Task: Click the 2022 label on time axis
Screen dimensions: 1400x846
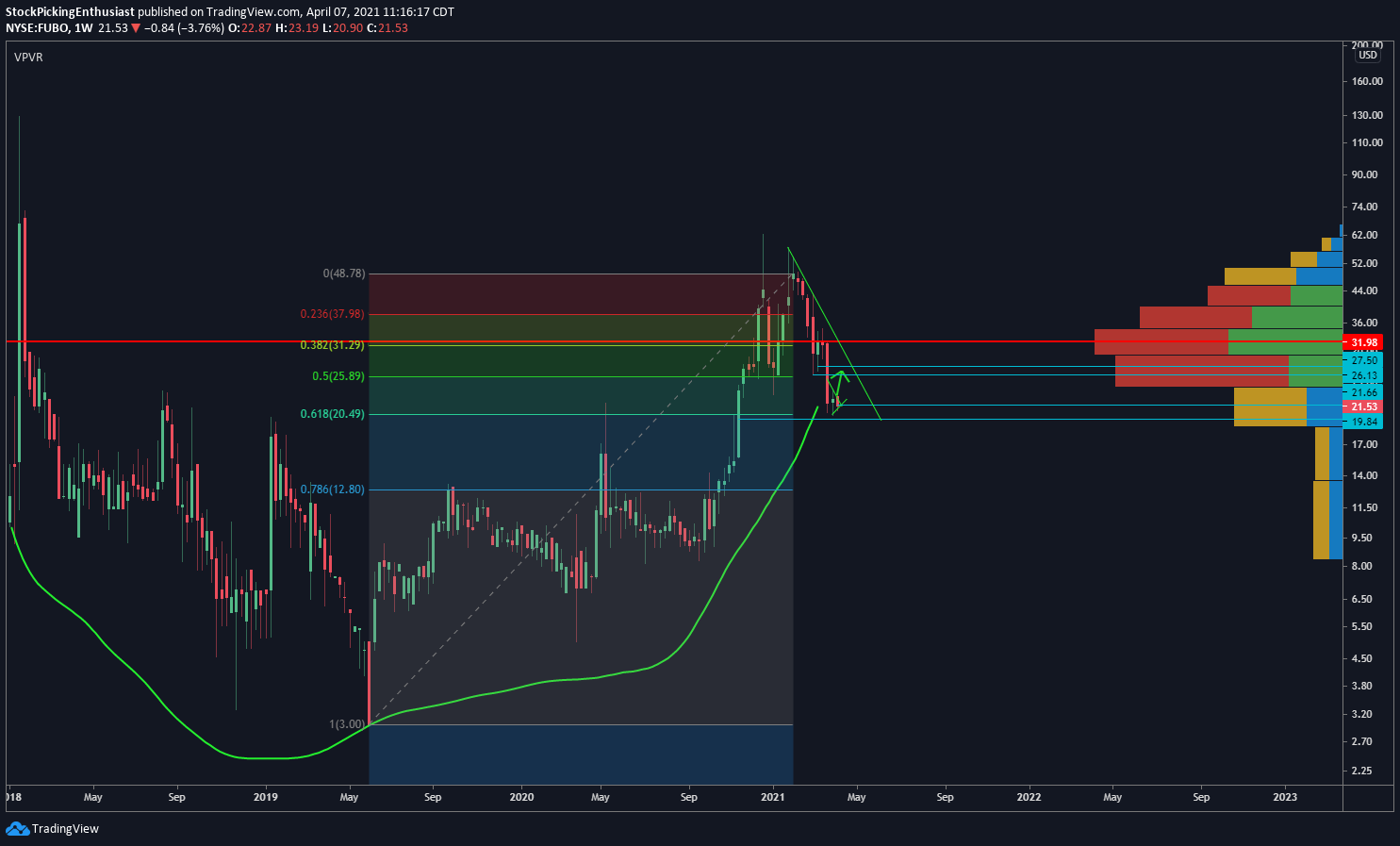Action: click(x=1029, y=797)
